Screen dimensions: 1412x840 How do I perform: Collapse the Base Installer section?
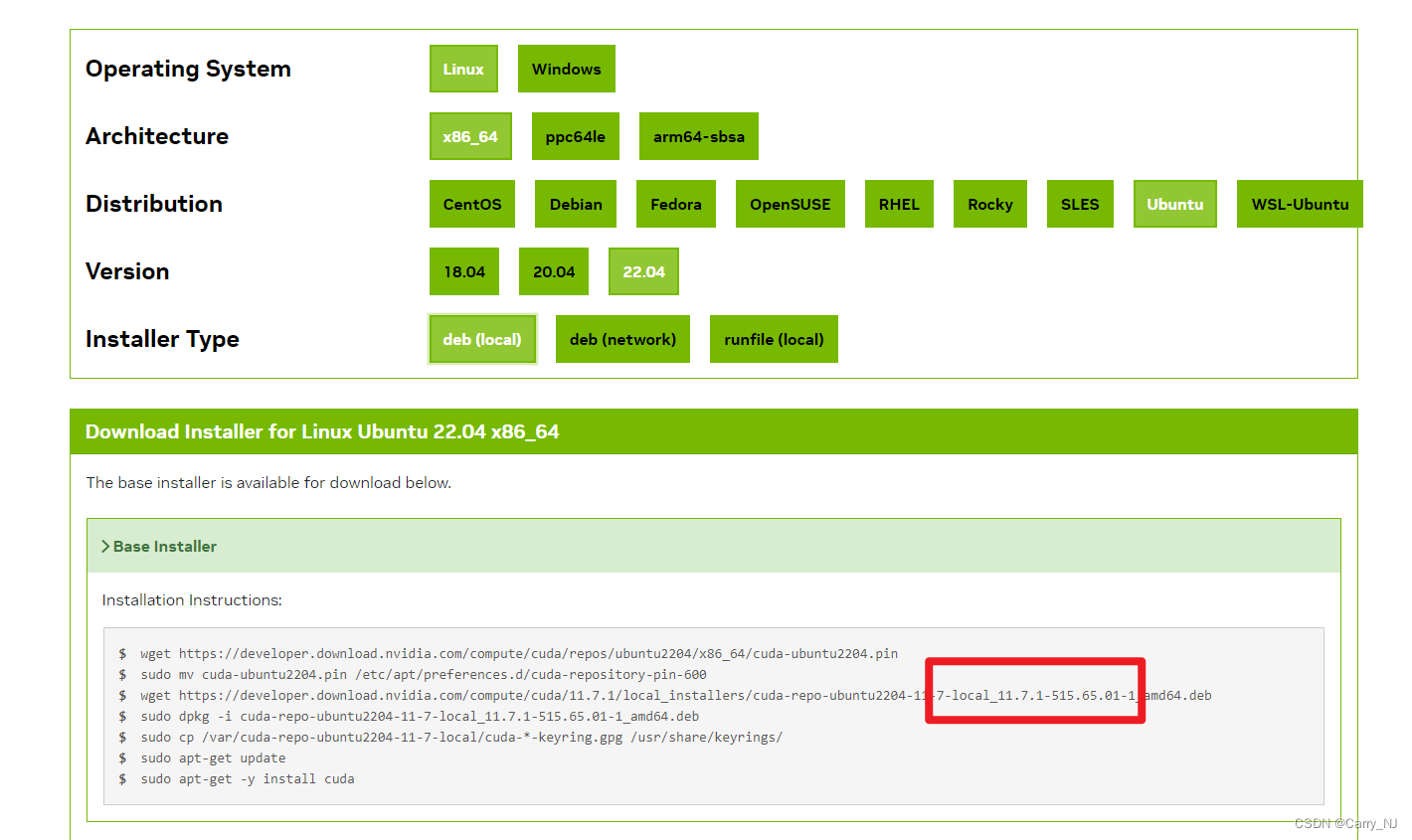tap(714, 546)
